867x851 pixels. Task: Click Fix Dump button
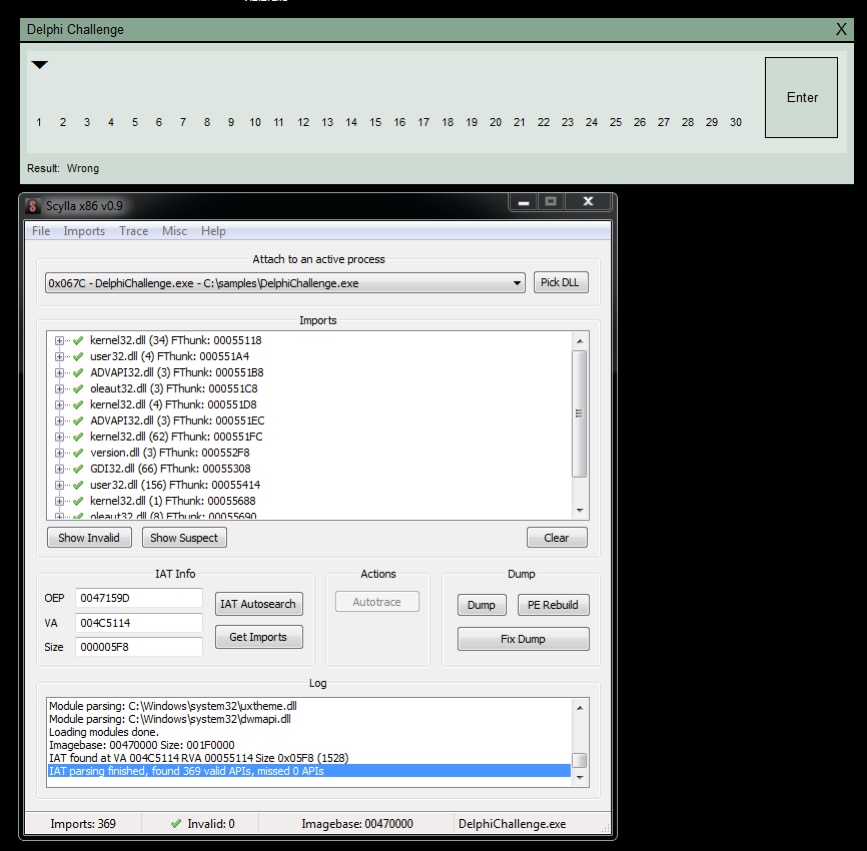[x=523, y=639]
